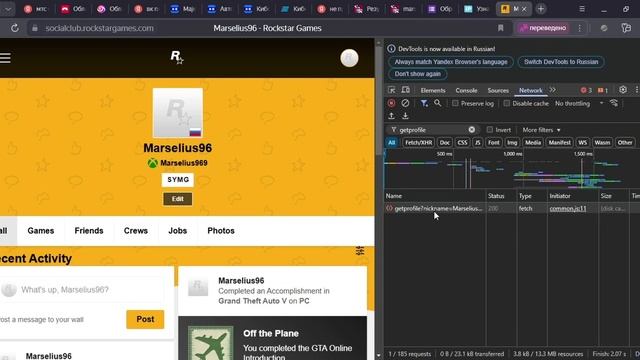
Task: Select the getprofile?nickname request row
Action: pos(512,208)
